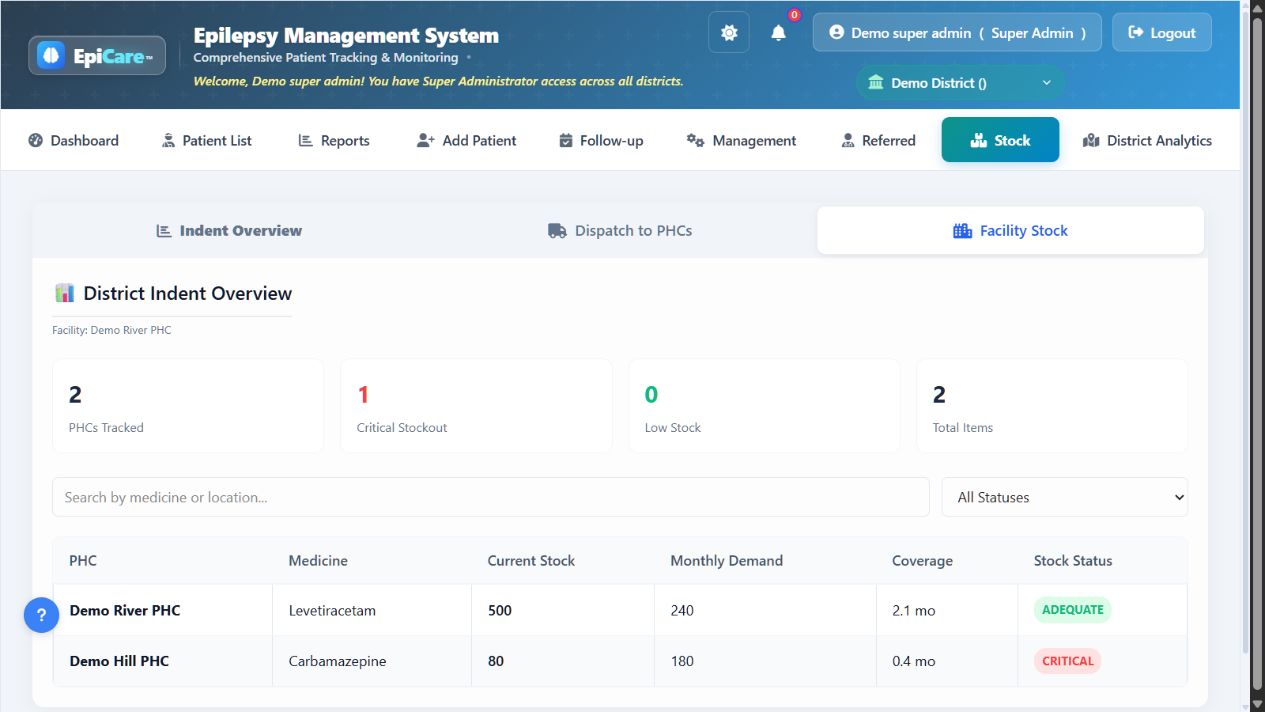Click the Dashboard palette icon
This screenshot has height=712, width=1265.
pyautogui.click(x=36, y=140)
